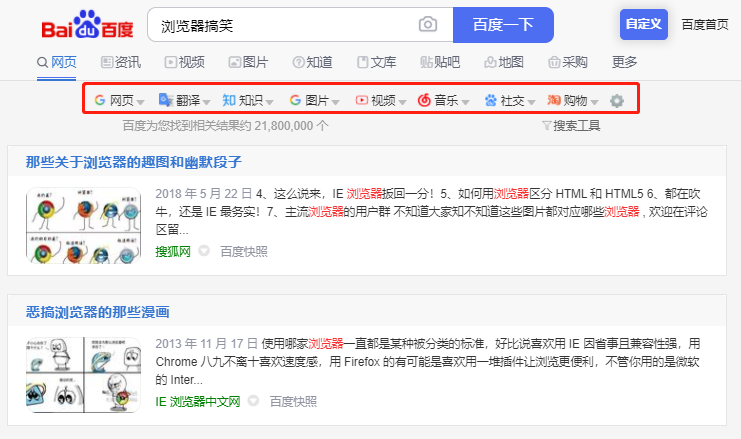Click the 自定义 button
The image size is (741, 439).
(x=644, y=24)
